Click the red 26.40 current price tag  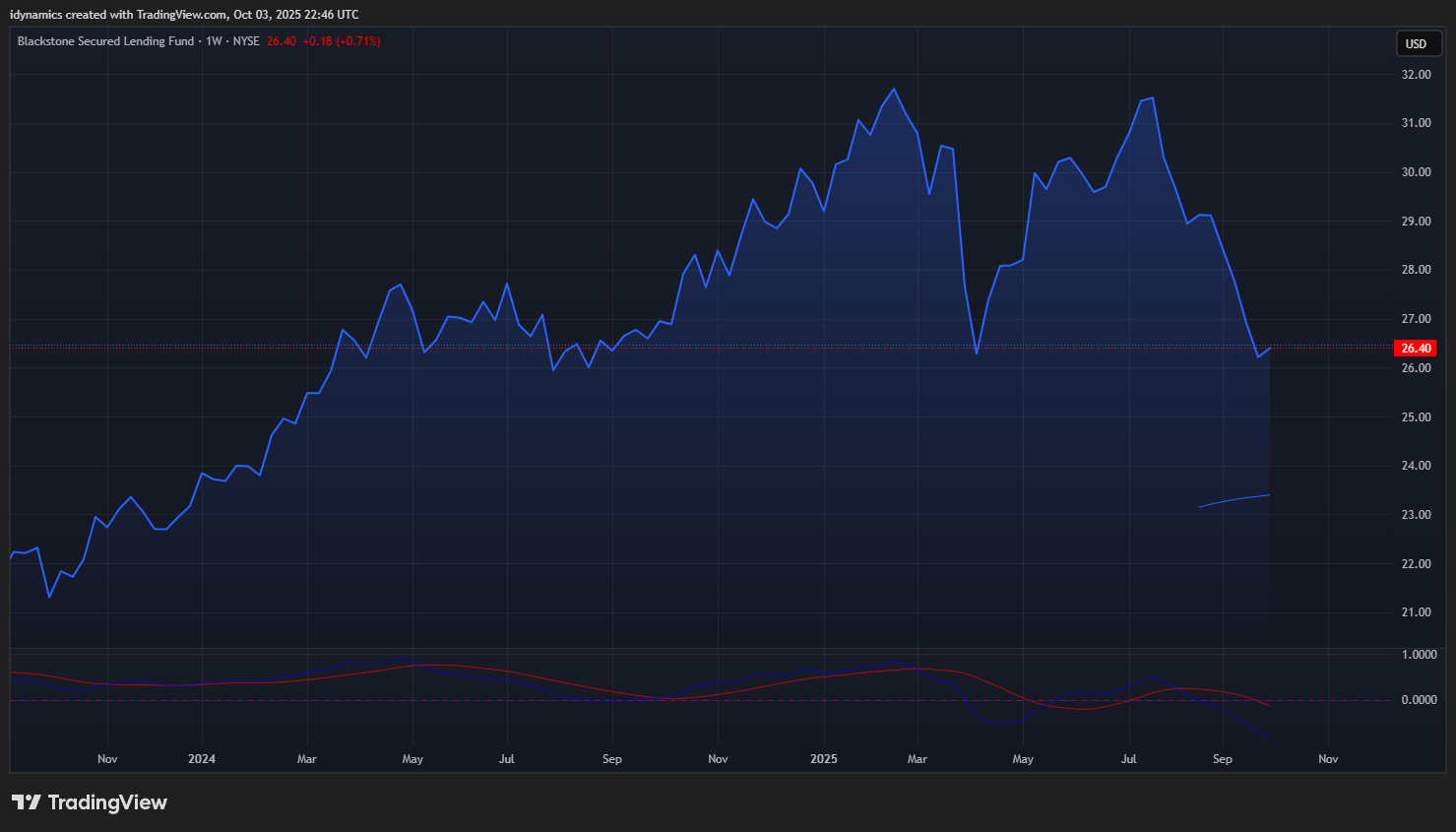tap(1415, 349)
